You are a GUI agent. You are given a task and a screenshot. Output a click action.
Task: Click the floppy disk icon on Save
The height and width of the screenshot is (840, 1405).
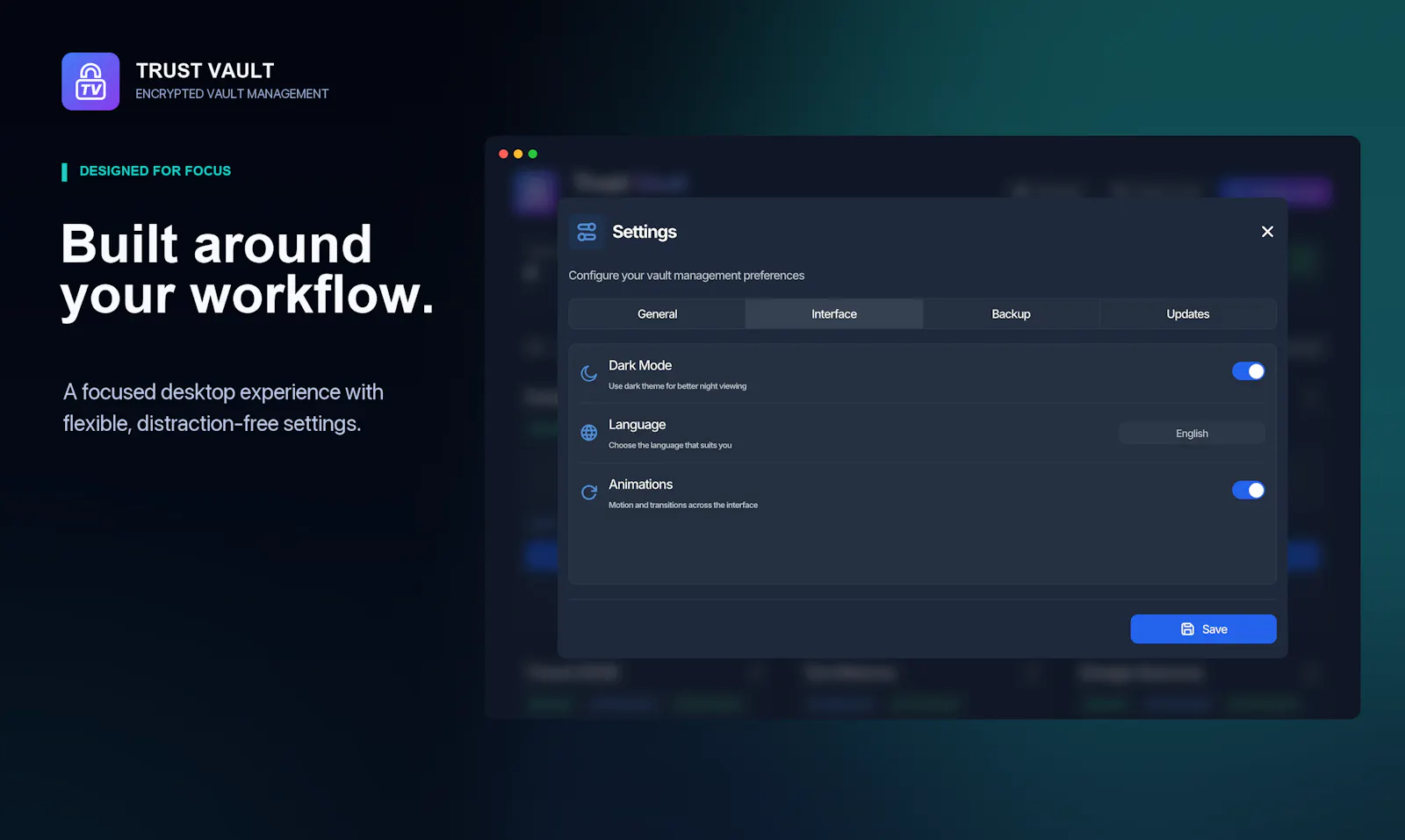[x=1187, y=629]
